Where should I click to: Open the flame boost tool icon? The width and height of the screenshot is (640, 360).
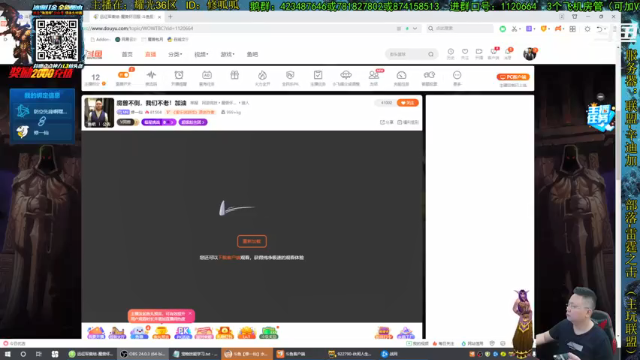coord(262,75)
